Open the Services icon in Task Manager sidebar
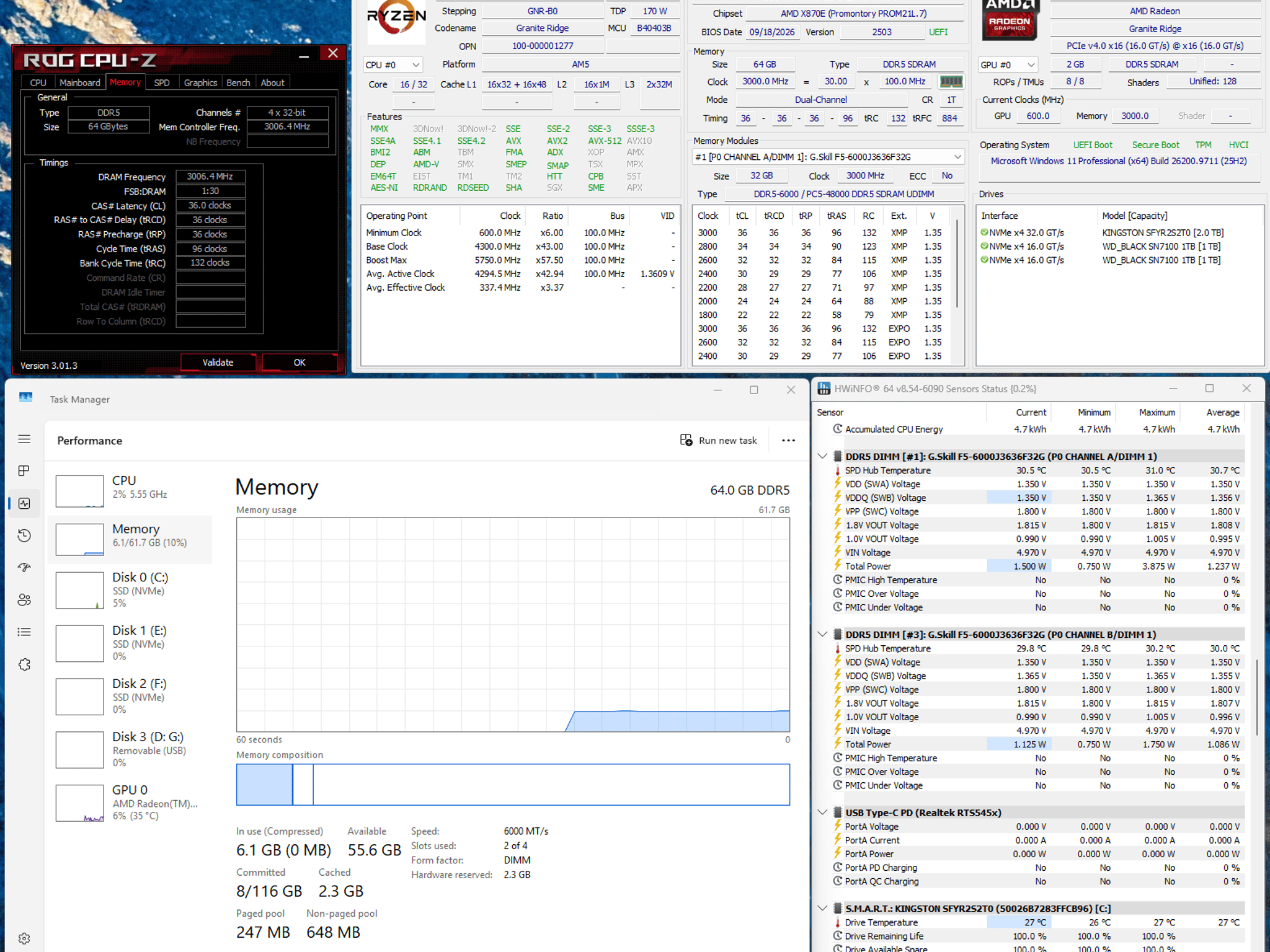The height and width of the screenshot is (952, 1270). tap(24, 664)
